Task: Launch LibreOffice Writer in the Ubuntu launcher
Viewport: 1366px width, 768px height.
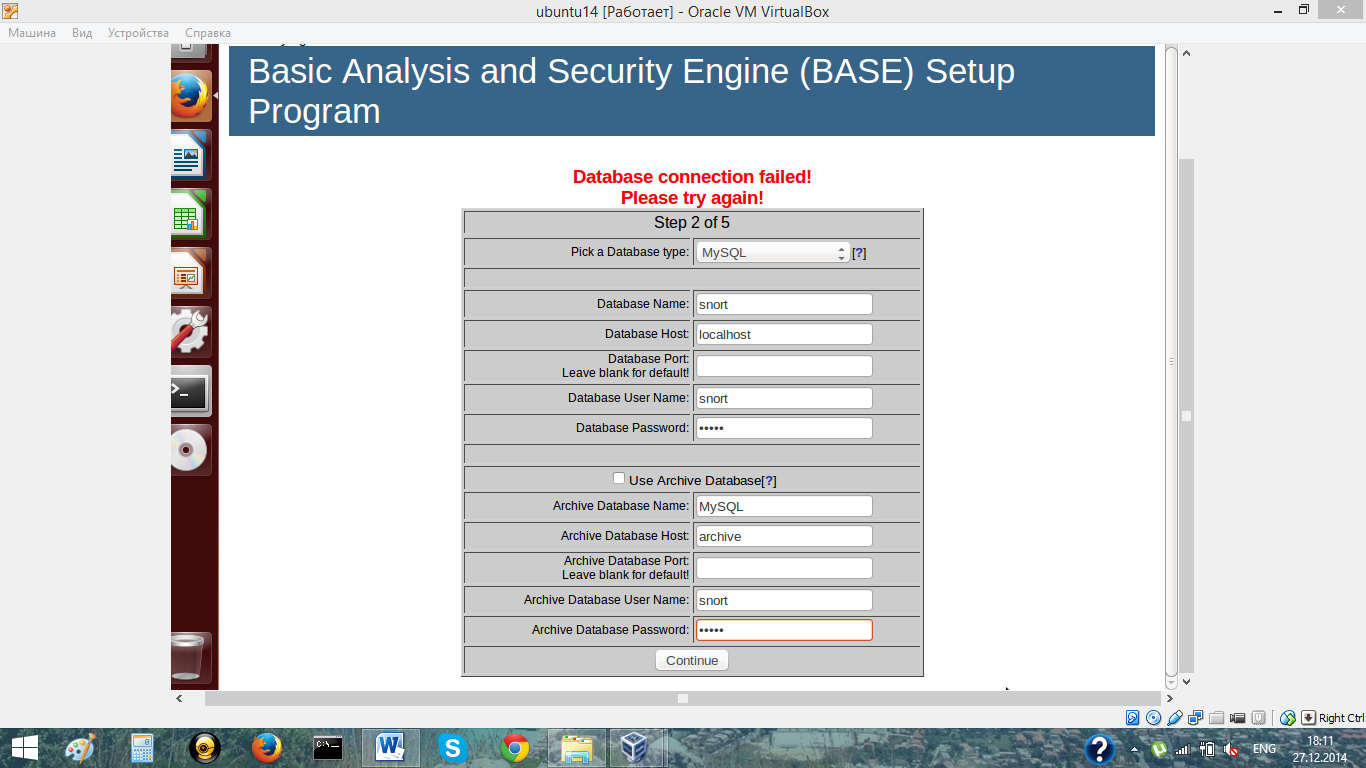Action: (190, 156)
